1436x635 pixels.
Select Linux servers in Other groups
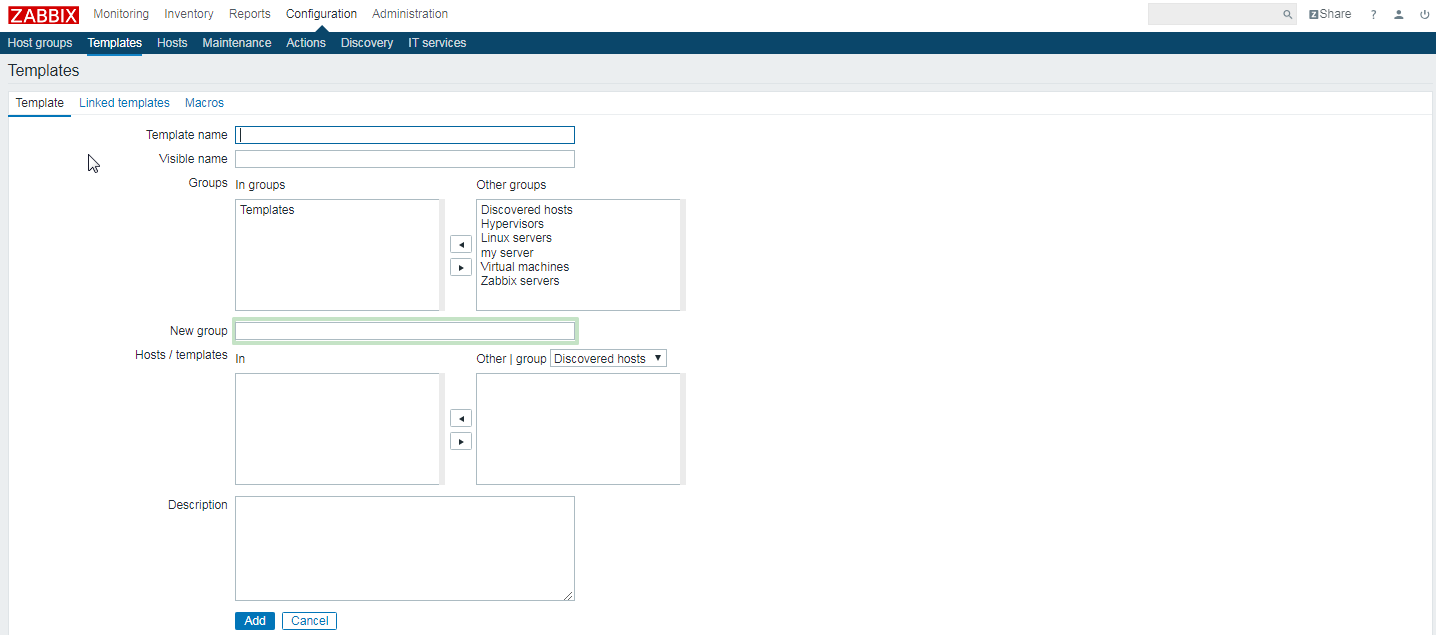coord(516,238)
